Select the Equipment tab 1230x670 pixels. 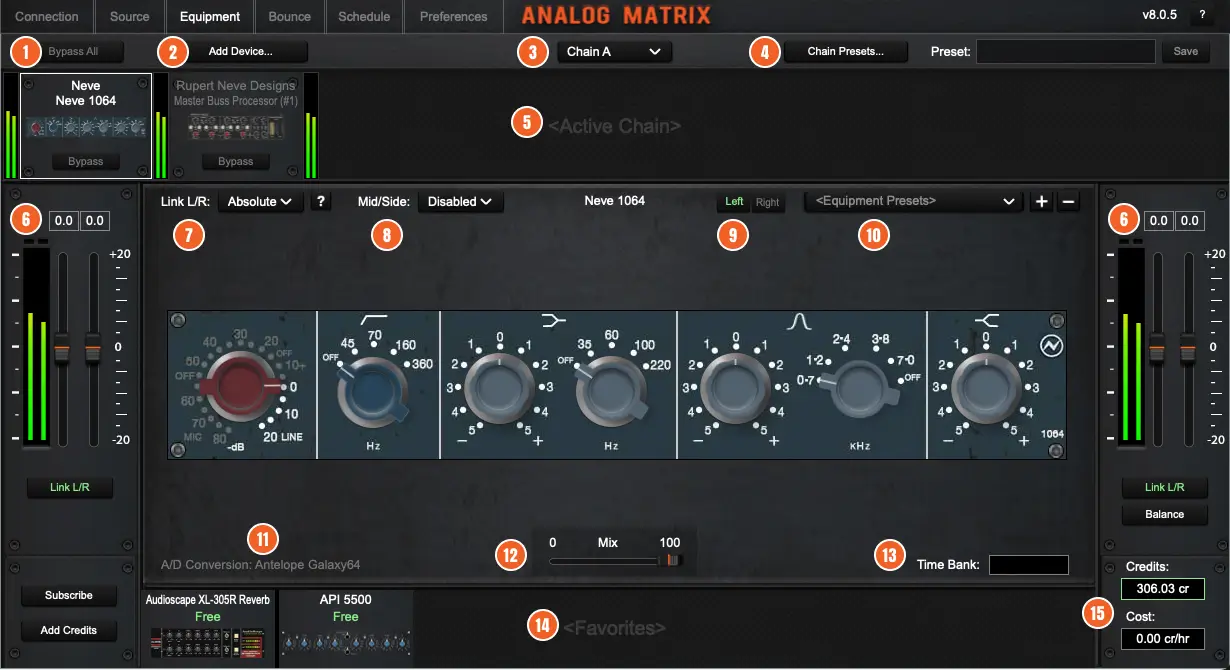[x=210, y=17]
